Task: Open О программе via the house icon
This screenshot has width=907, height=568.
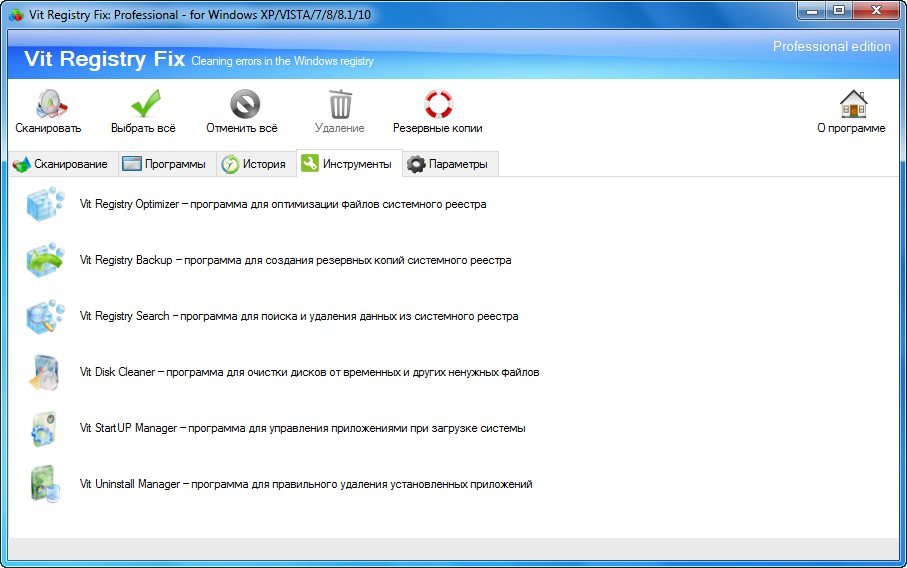Action: pos(854,104)
